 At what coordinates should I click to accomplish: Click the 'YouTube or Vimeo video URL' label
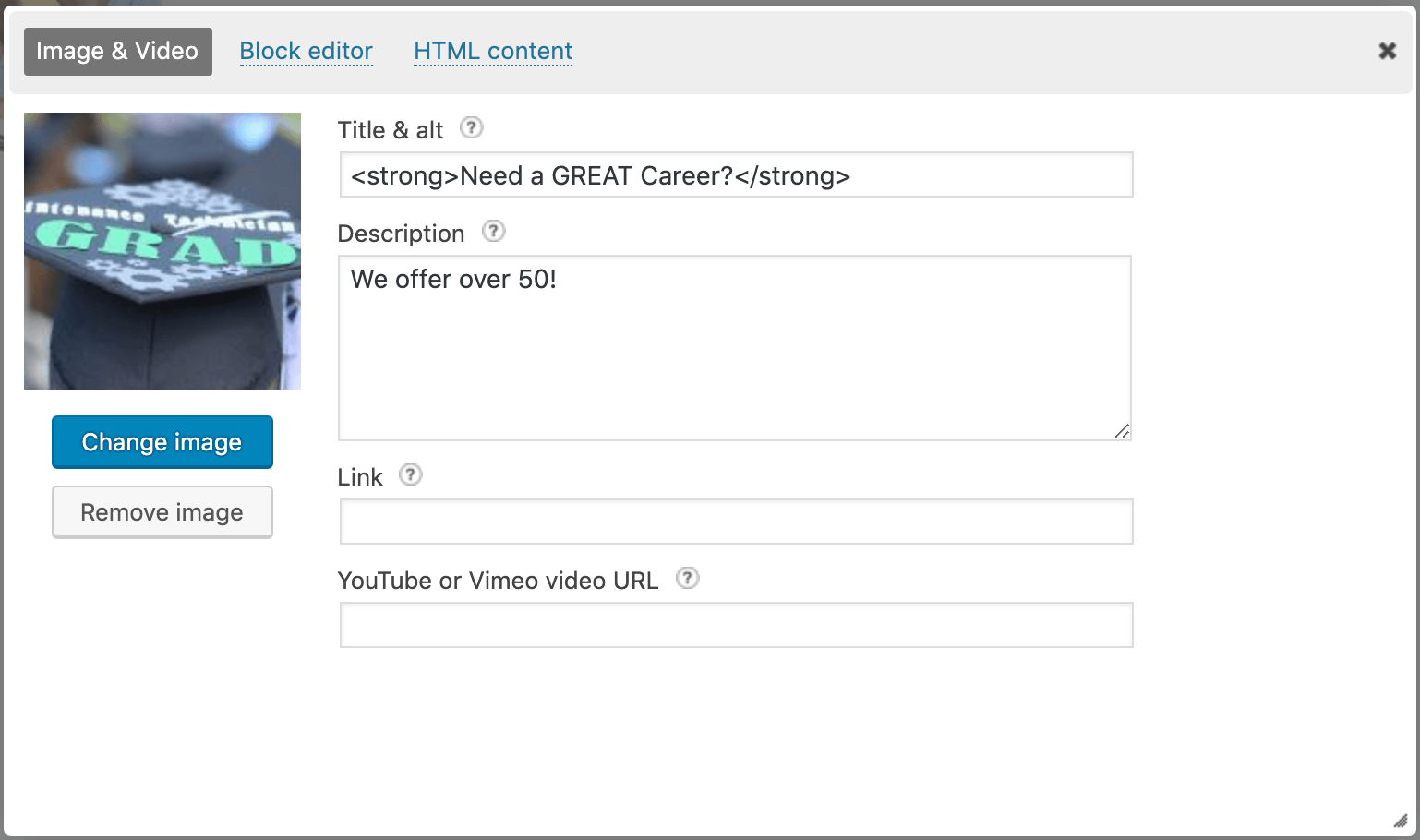tap(498, 581)
